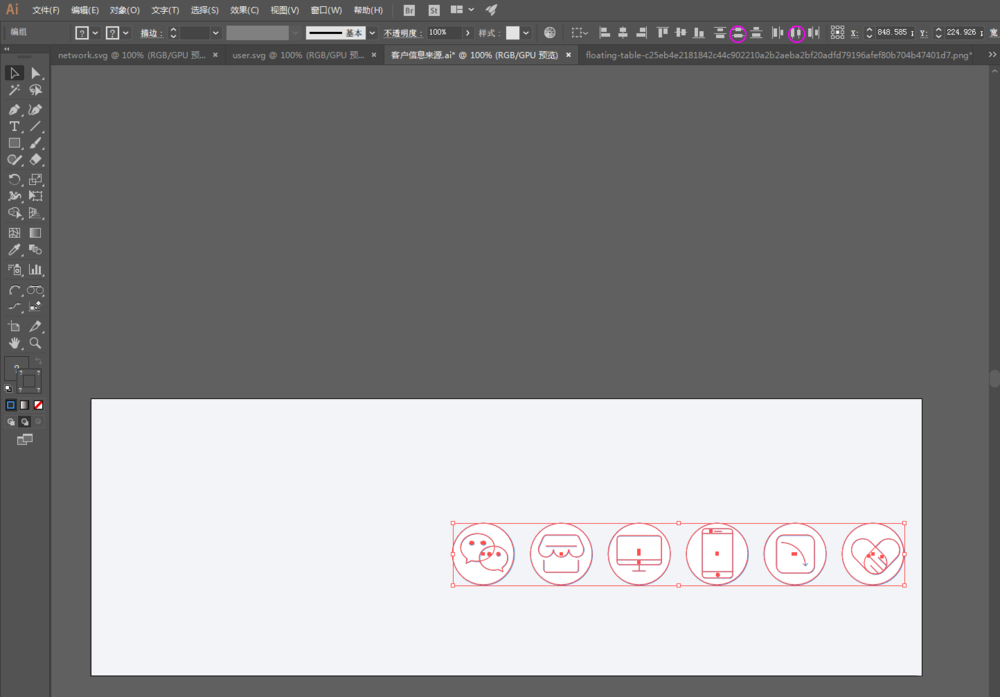This screenshot has width=1000, height=697.
Task: Activate the Magic Wand tool
Action: [x=14, y=91]
